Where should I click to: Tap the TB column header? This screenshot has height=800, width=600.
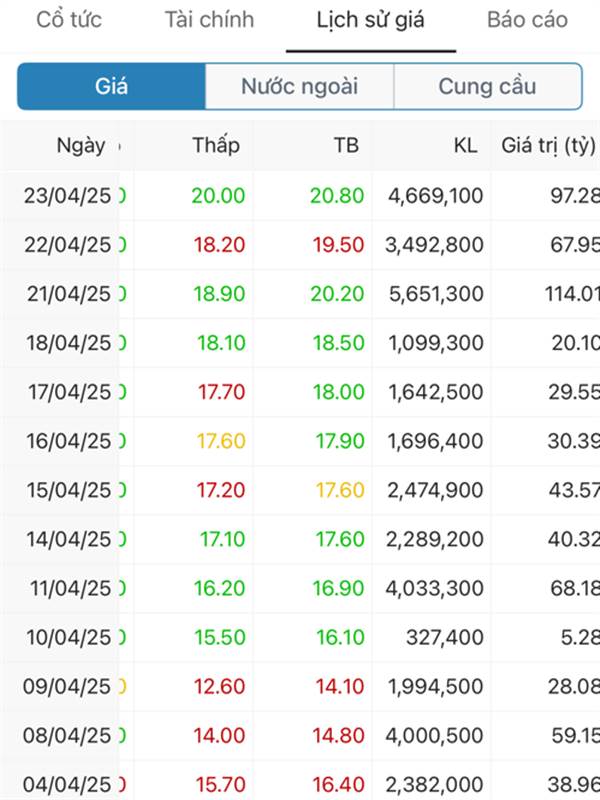coord(346,145)
